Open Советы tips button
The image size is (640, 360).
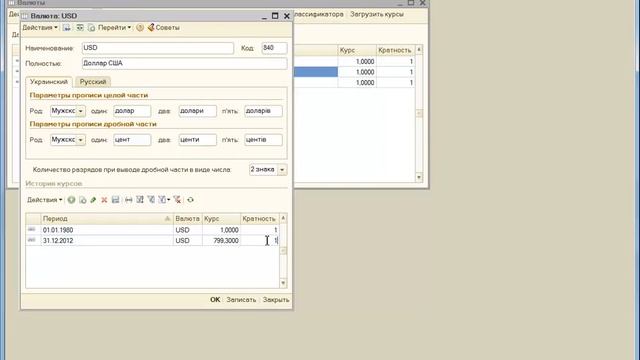pos(163,28)
